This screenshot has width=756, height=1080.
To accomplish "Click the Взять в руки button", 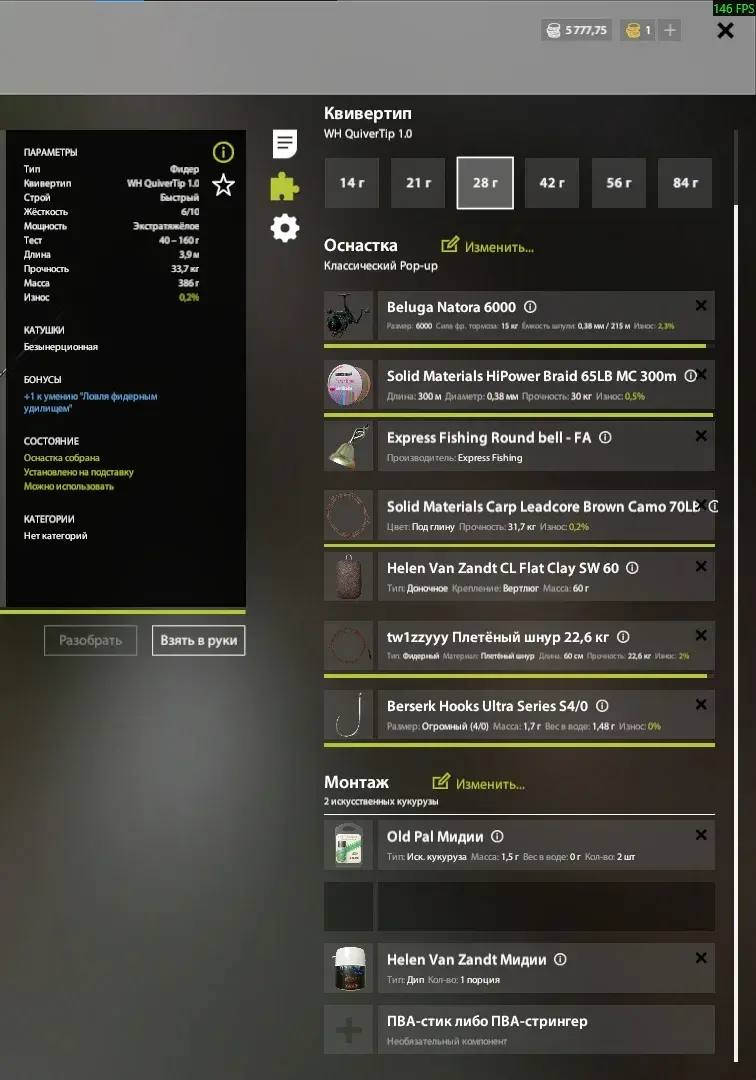I will (x=198, y=641).
